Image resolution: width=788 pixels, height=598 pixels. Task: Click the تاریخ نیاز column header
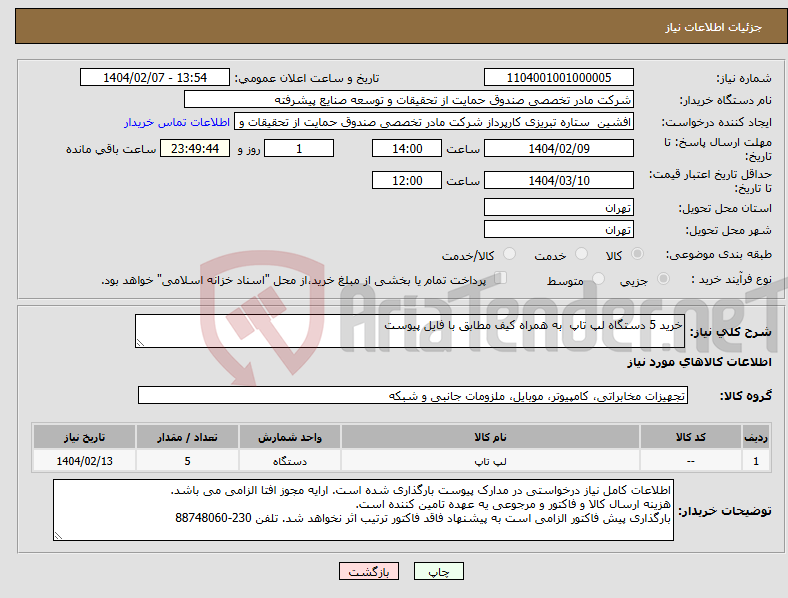[x=84, y=437]
